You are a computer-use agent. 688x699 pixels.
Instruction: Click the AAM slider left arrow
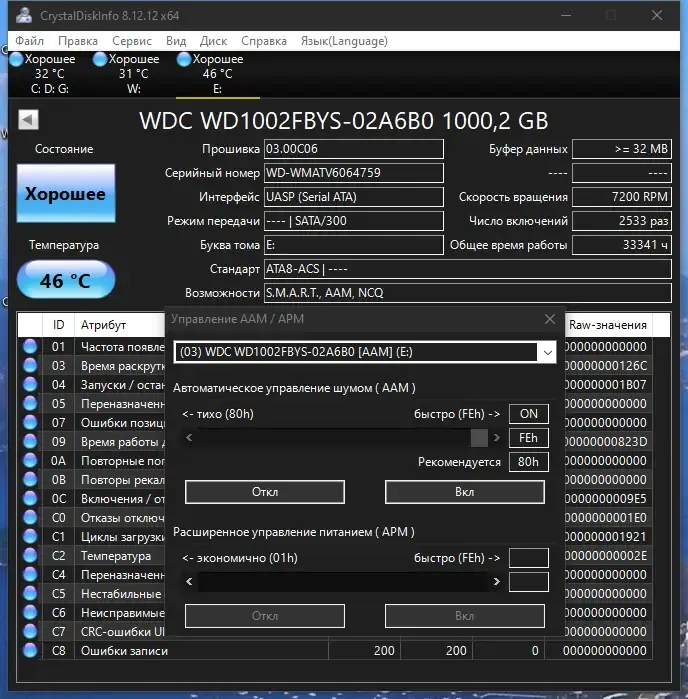(189, 438)
